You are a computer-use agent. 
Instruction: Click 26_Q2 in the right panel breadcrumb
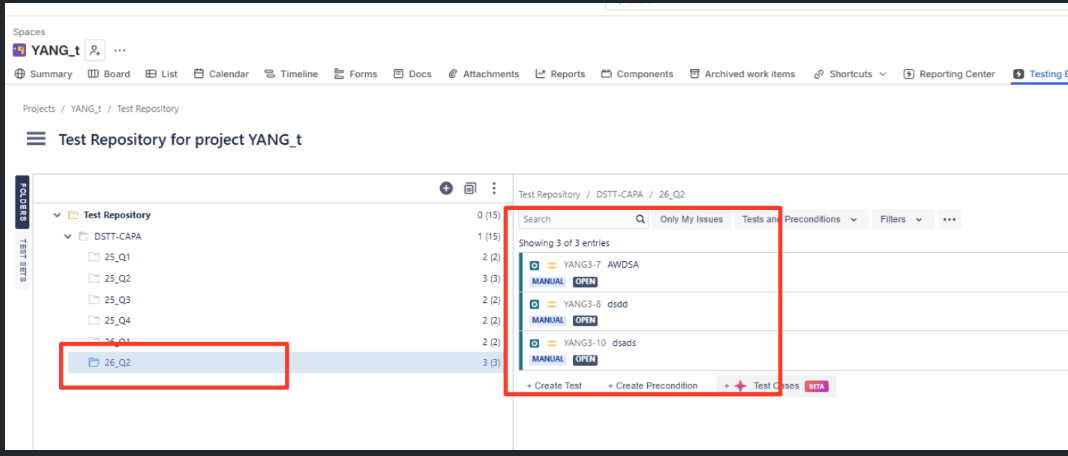672,194
